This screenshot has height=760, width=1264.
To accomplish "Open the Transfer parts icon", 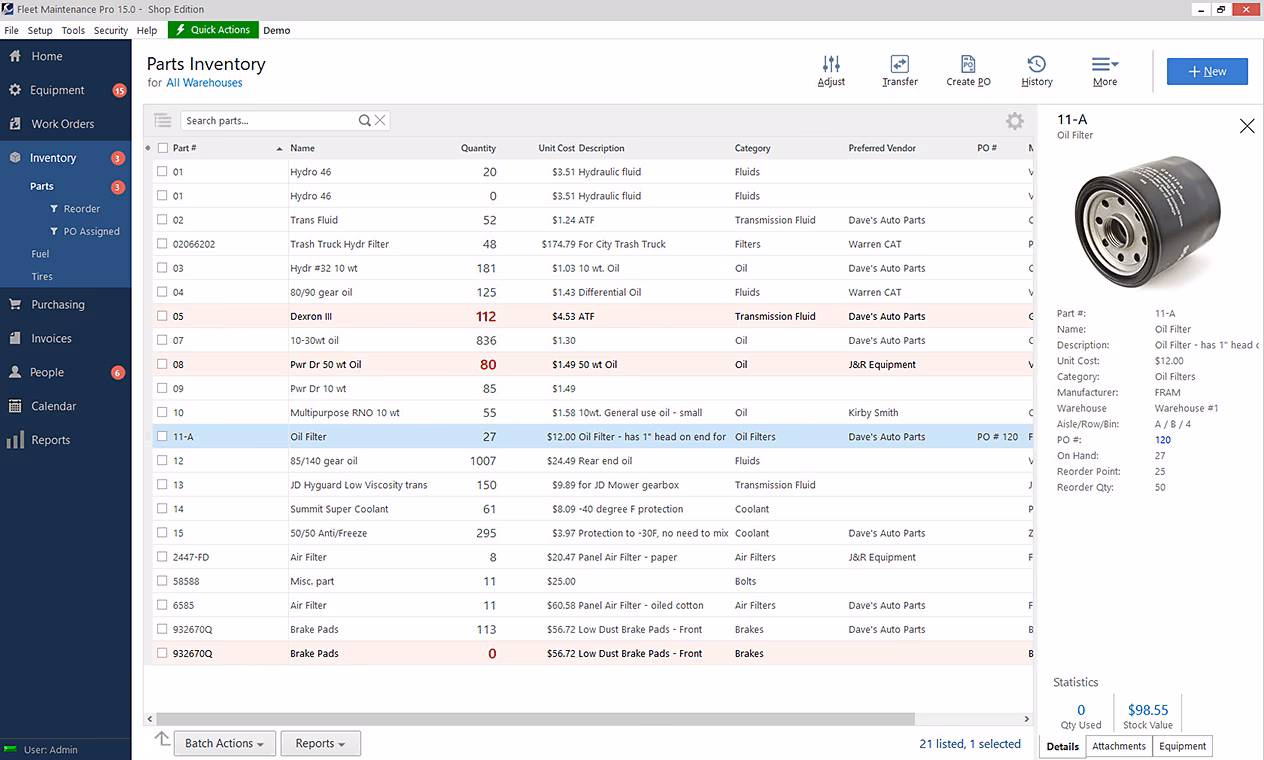I will (x=899, y=70).
